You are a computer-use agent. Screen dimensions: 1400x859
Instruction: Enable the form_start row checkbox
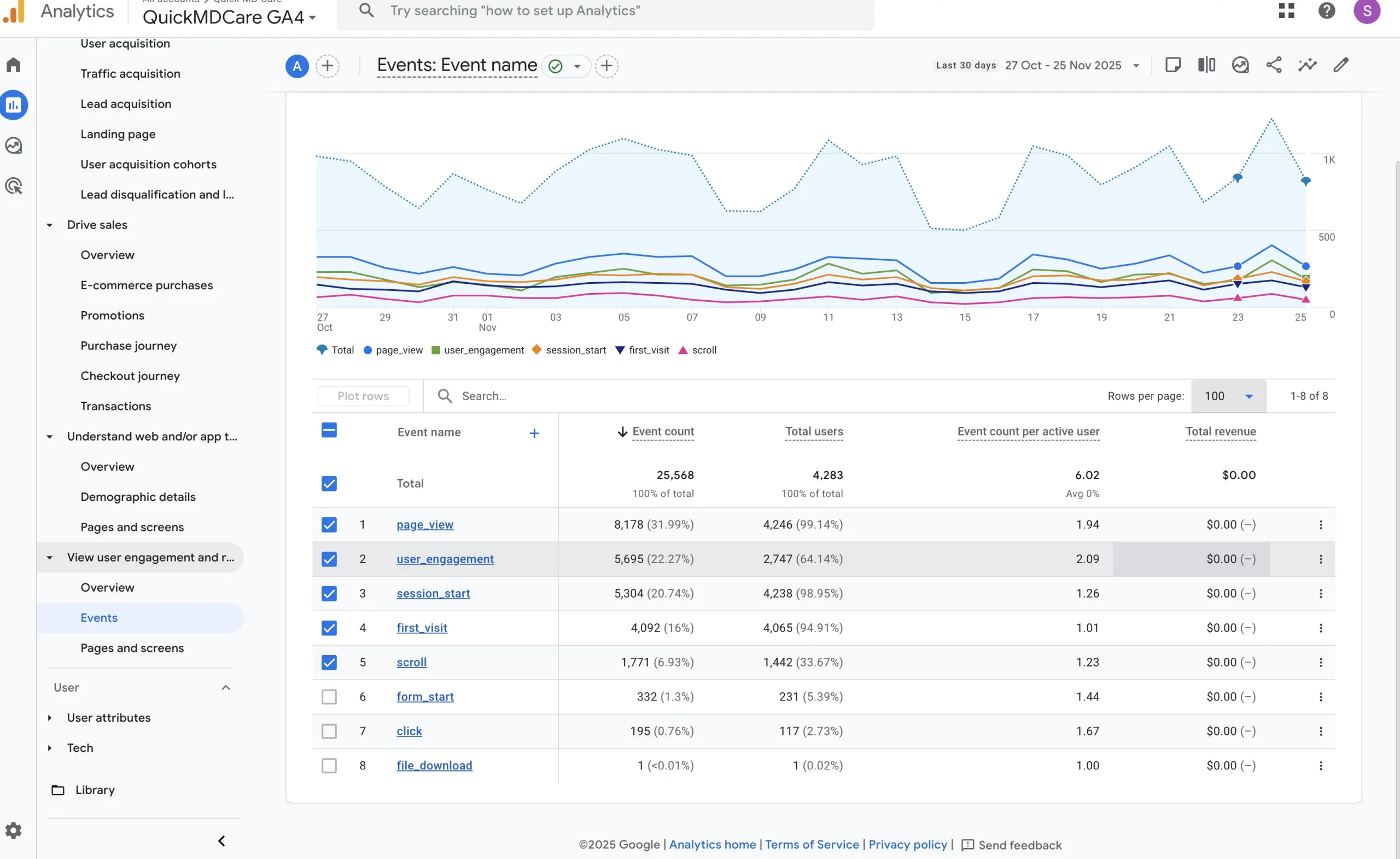pyautogui.click(x=329, y=697)
